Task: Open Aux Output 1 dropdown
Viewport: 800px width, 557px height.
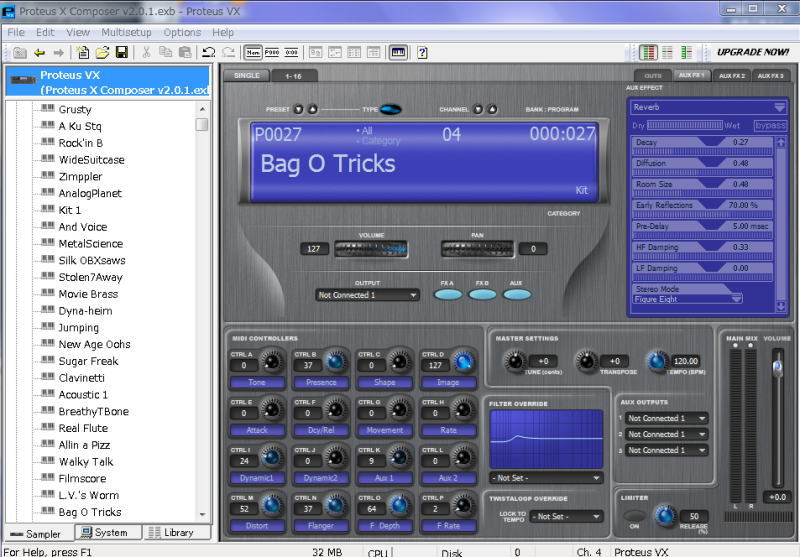Action: click(x=666, y=418)
